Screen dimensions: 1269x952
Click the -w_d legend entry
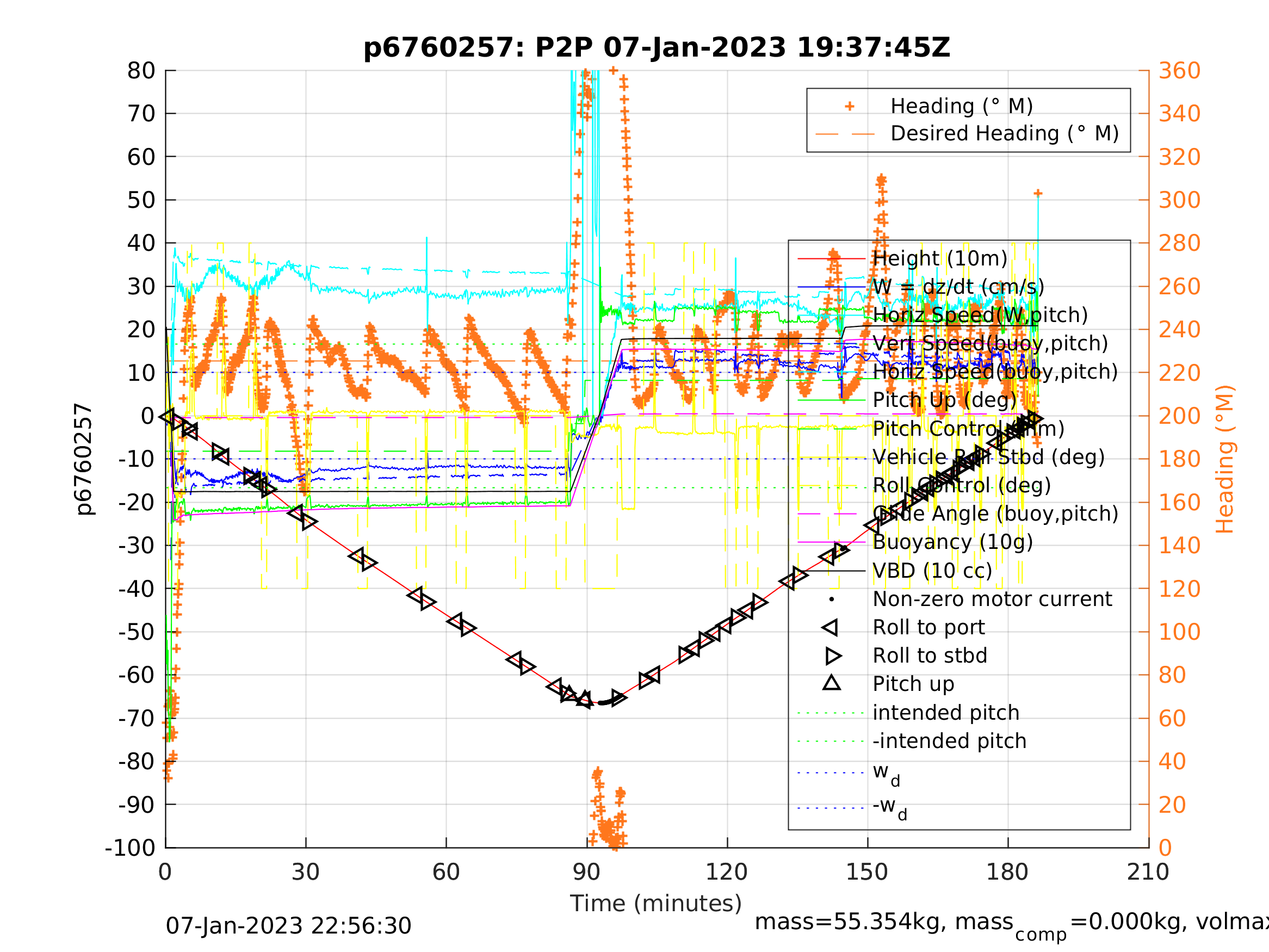889,807
